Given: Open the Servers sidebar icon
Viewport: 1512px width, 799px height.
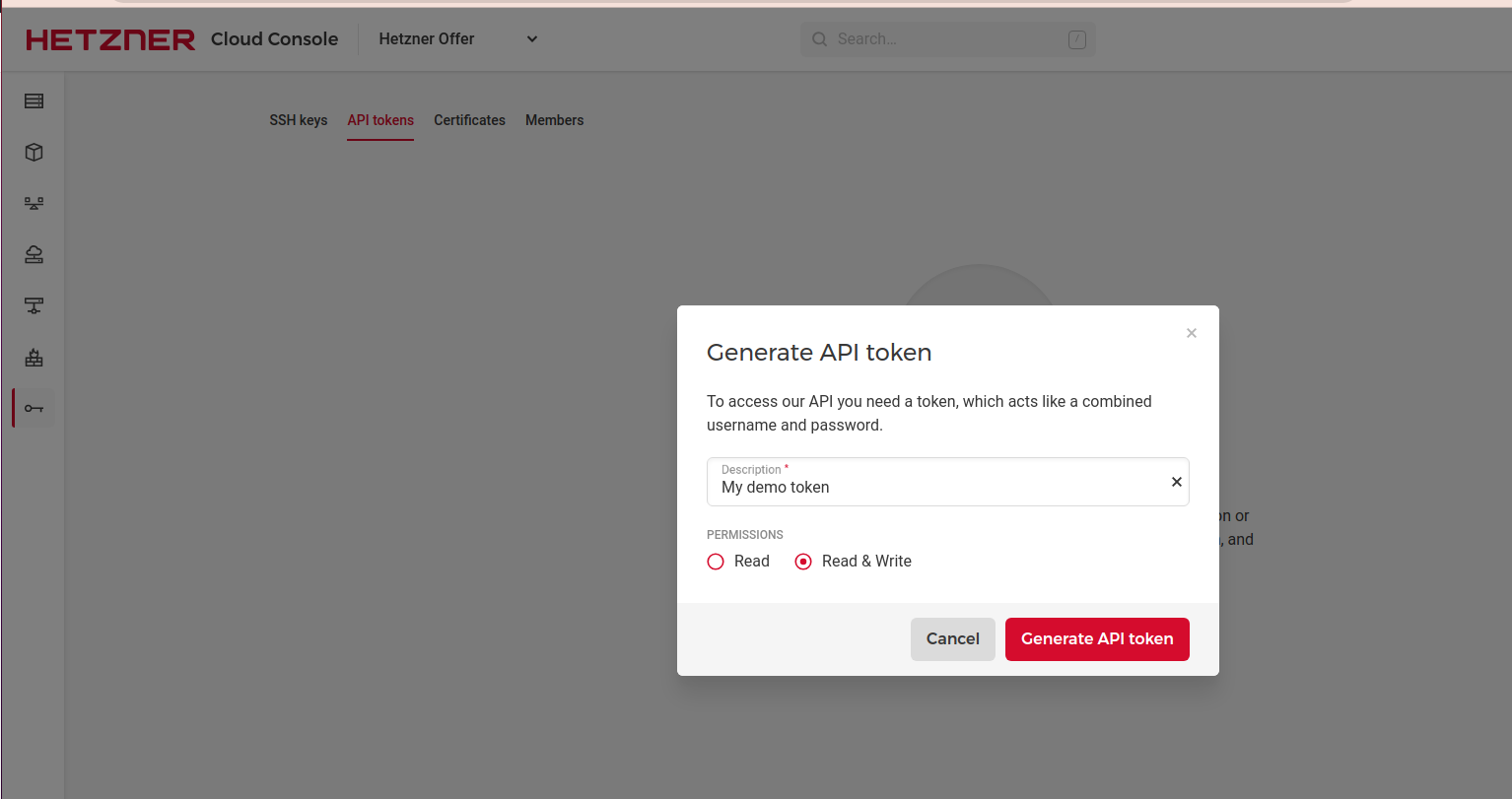Looking at the screenshot, I should pyautogui.click(x=34, y=100).
